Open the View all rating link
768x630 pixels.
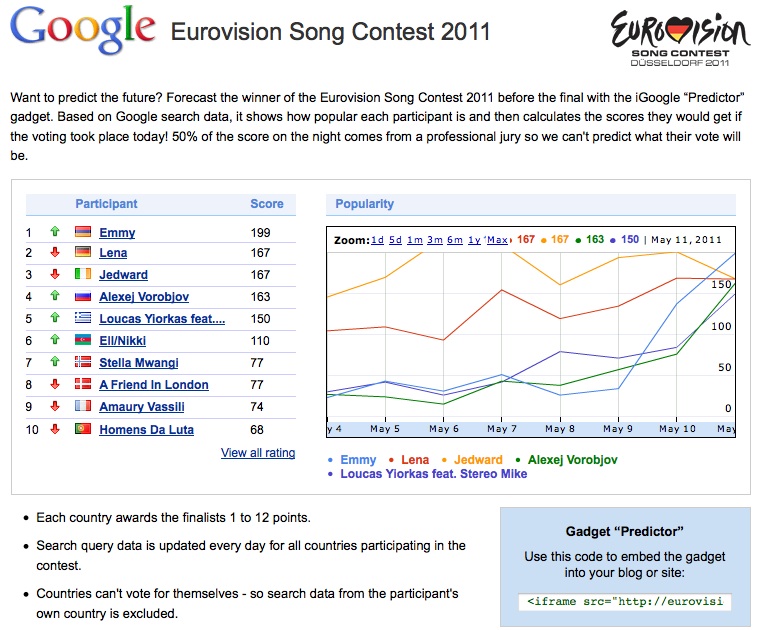tap(258, 453)
